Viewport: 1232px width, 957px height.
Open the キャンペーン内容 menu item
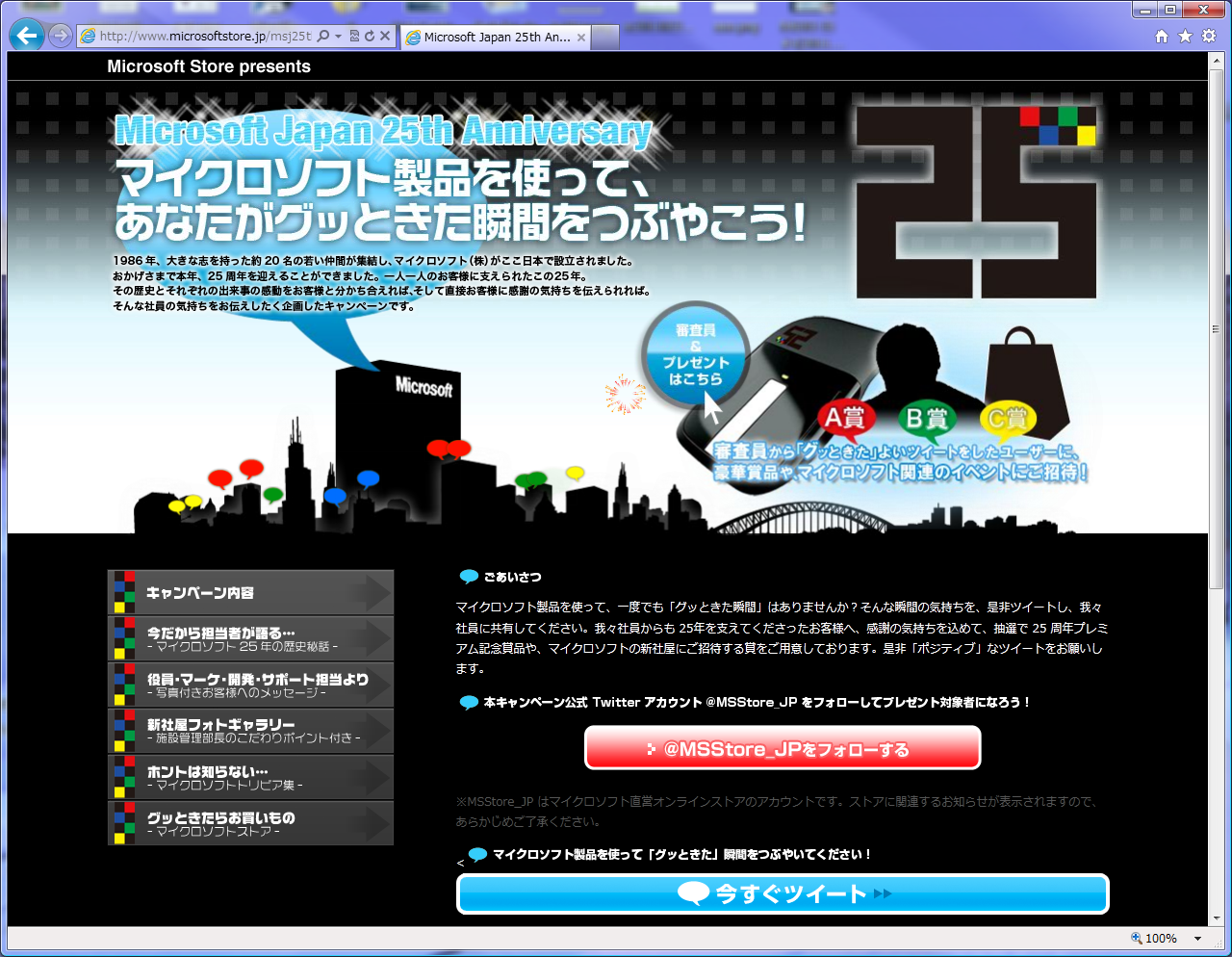250,592
